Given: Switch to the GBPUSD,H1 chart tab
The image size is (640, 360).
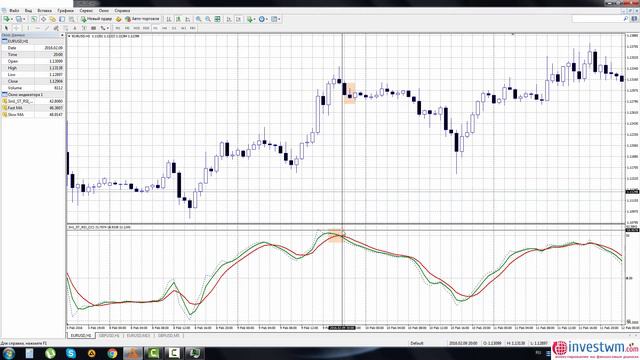Looking at the screenshot, I should click(109, 336).
